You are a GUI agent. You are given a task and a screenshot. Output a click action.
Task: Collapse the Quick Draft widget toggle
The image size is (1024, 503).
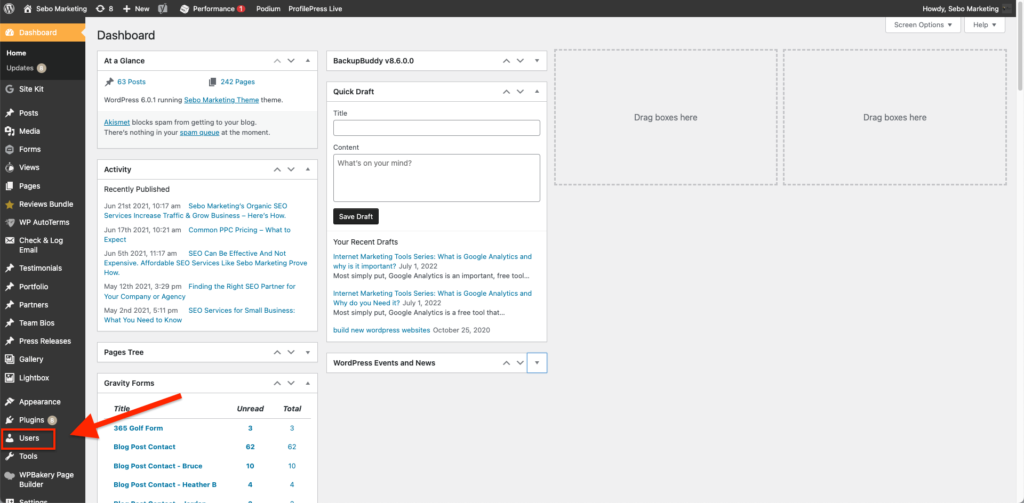click(537, 91)
